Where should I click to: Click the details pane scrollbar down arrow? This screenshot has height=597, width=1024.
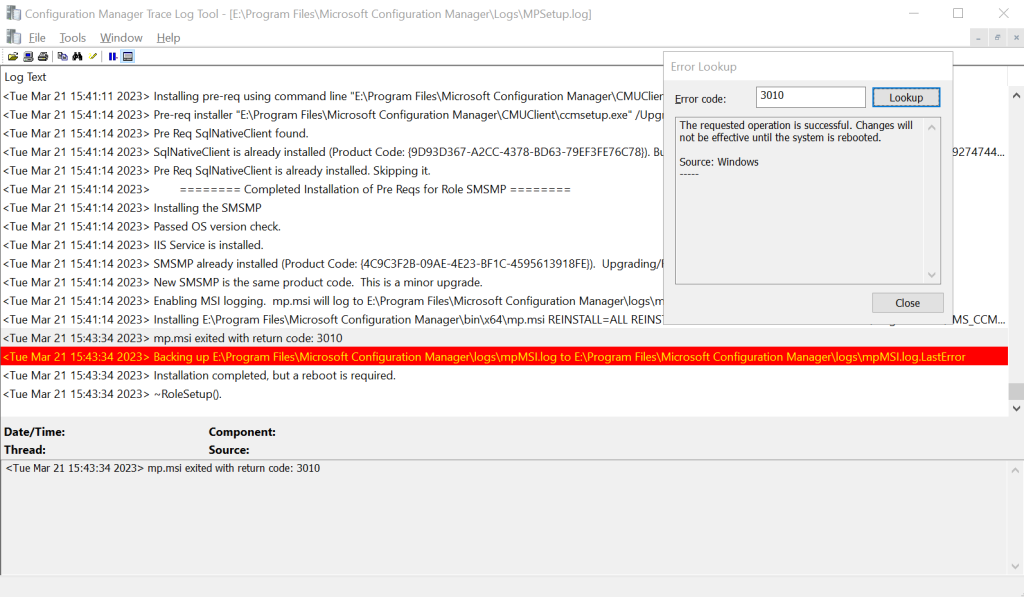pyautogui.click(x=1015, y=566)
